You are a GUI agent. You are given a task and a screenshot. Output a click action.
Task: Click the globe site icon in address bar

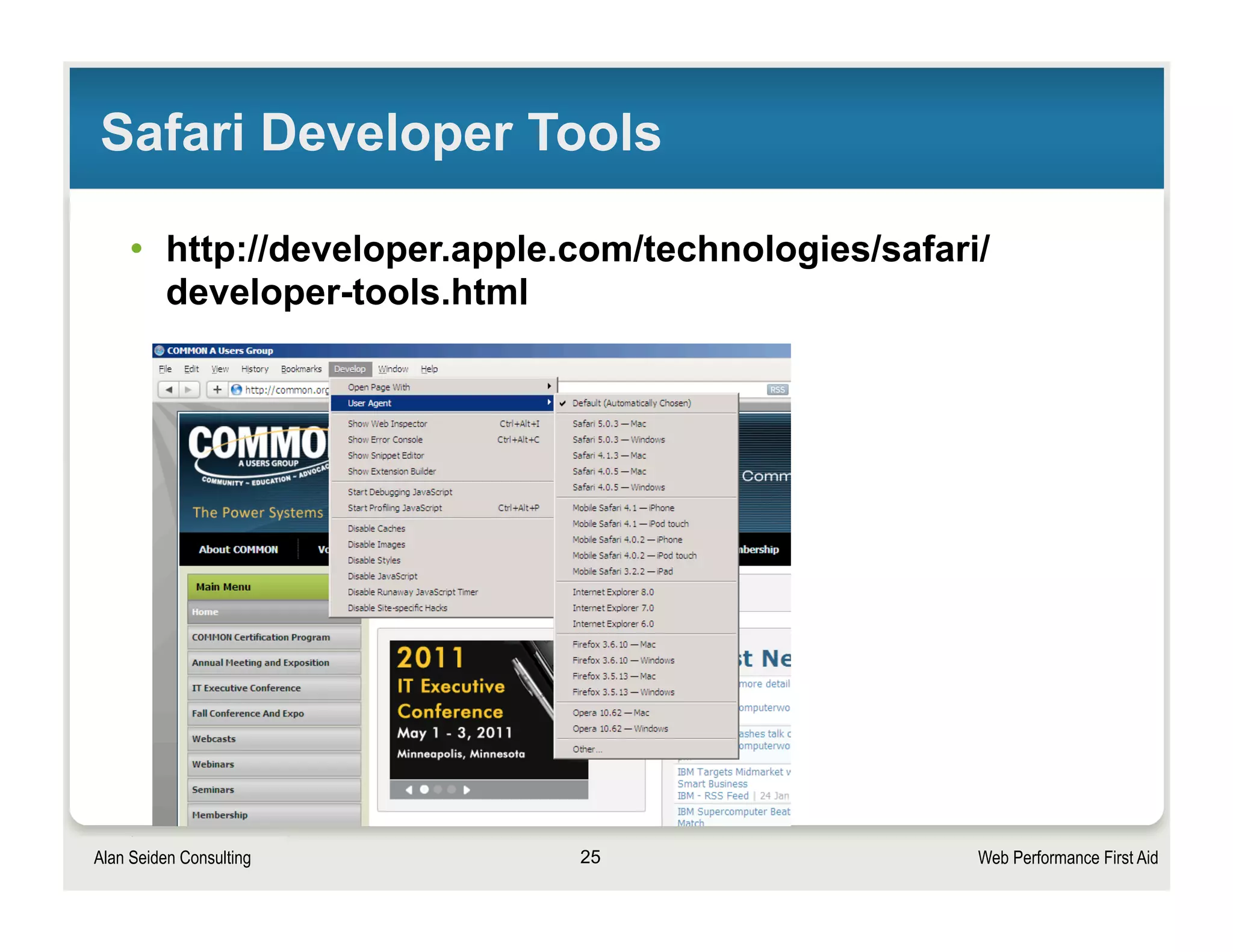pos(237,390)
